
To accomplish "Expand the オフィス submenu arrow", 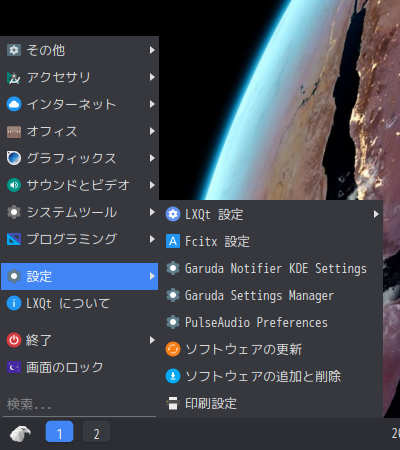I will tap(152, 131).
